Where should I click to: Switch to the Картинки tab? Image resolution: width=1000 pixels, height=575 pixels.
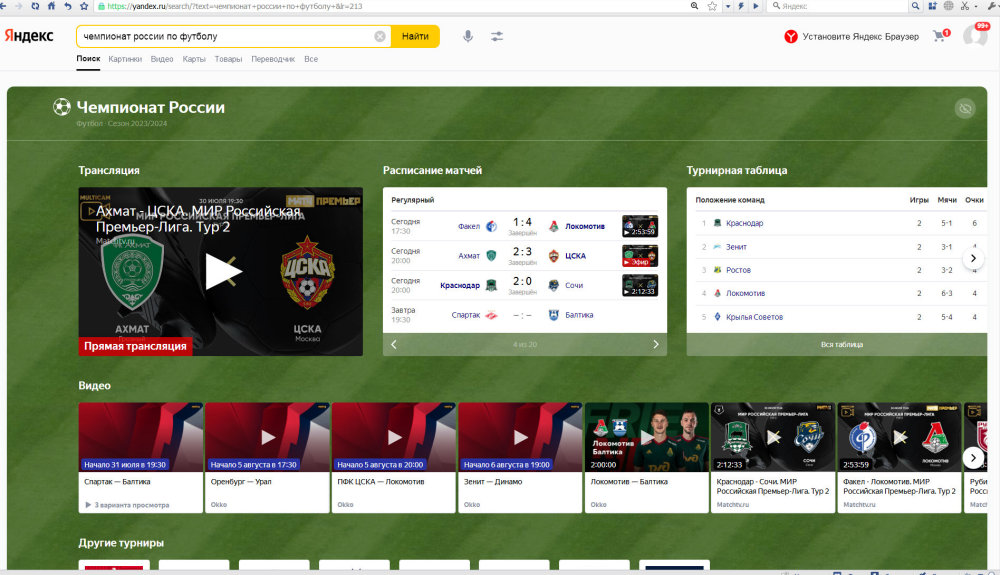tap(125, 59)
